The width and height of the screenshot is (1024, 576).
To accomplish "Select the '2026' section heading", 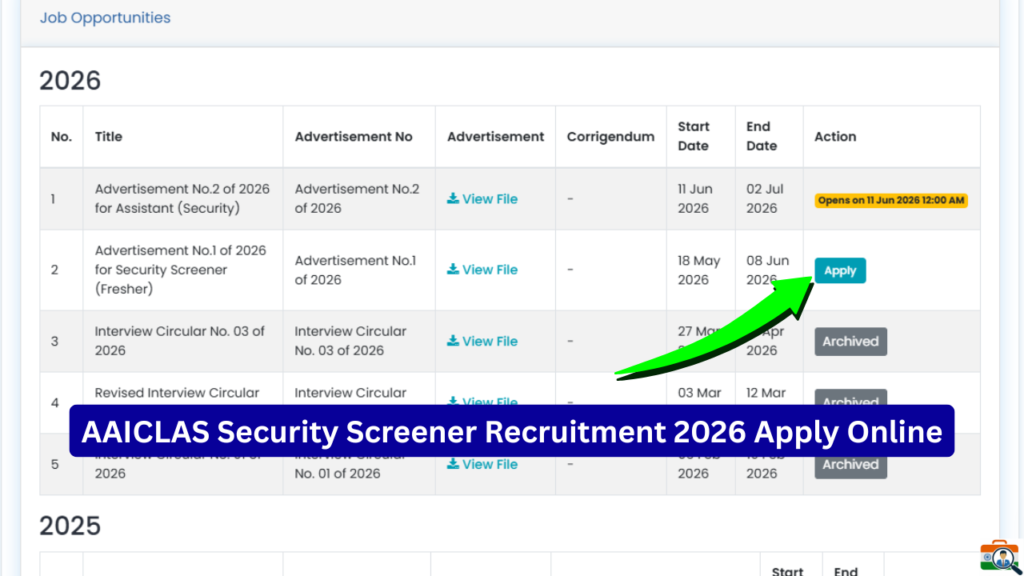I will (70, 80).
